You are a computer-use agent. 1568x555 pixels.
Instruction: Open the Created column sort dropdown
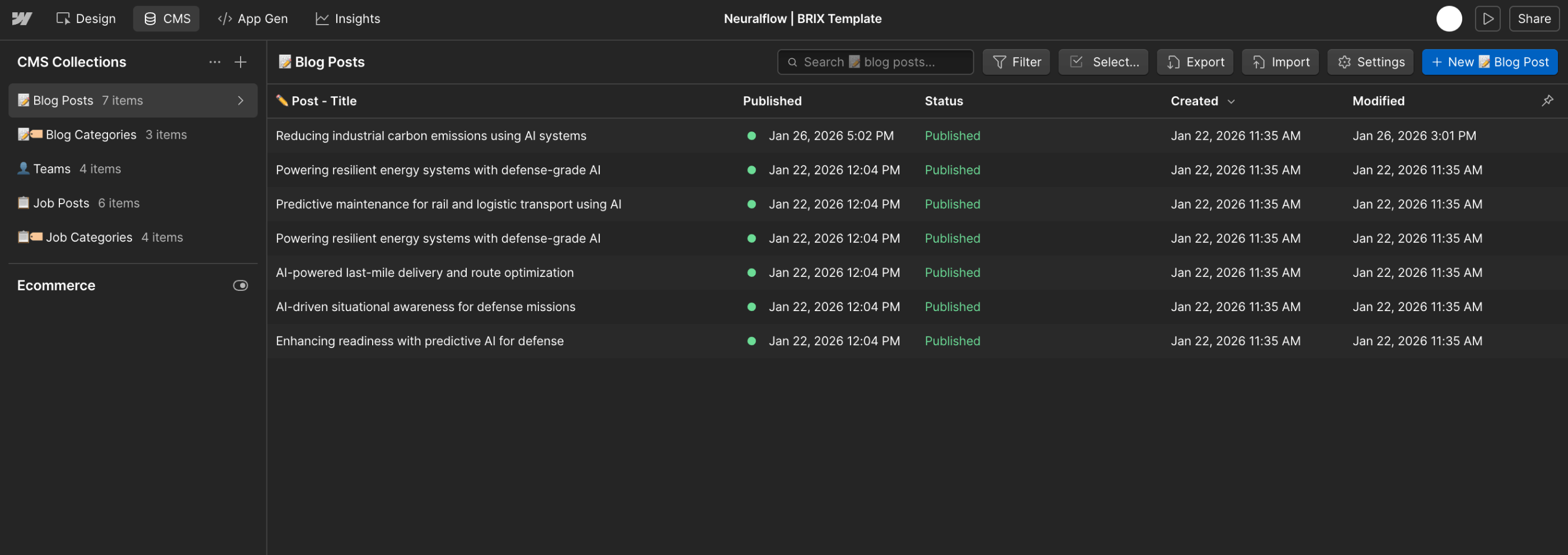tap(1232, 101)
